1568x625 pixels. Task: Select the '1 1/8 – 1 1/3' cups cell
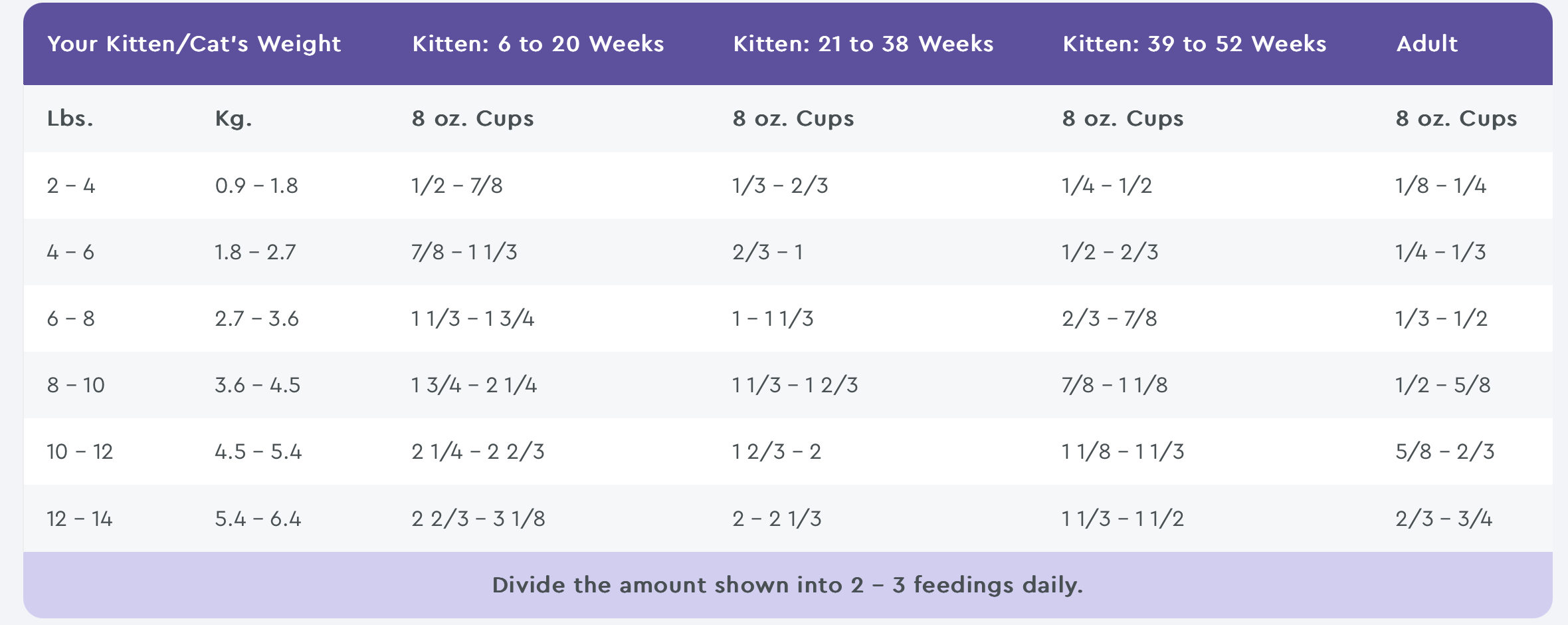pos(1123,451)
